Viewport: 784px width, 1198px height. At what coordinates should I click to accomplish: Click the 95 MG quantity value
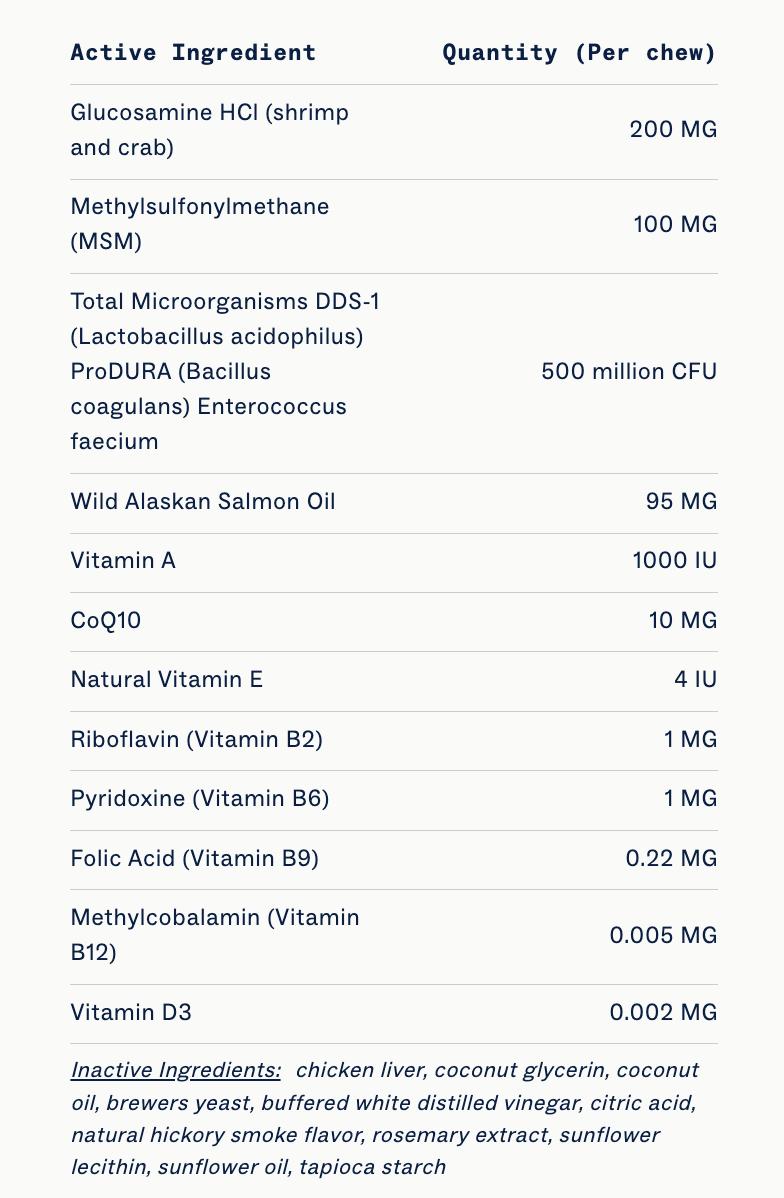click(x=681, y=501)
